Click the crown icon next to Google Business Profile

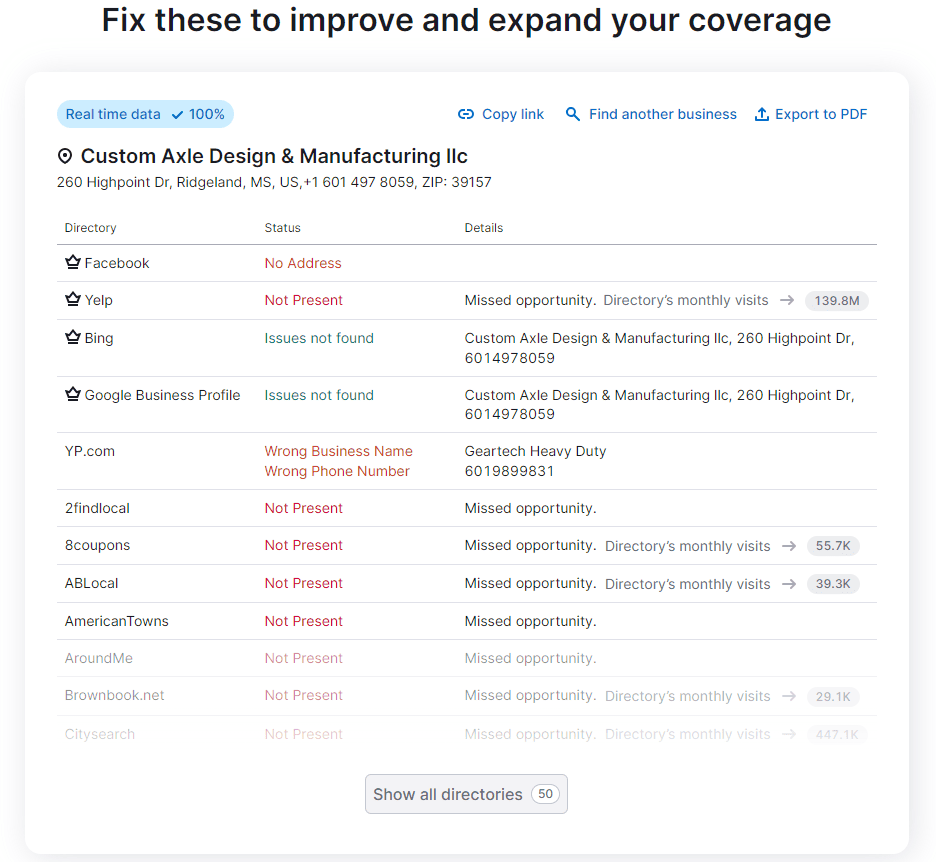tap(73, 394)
